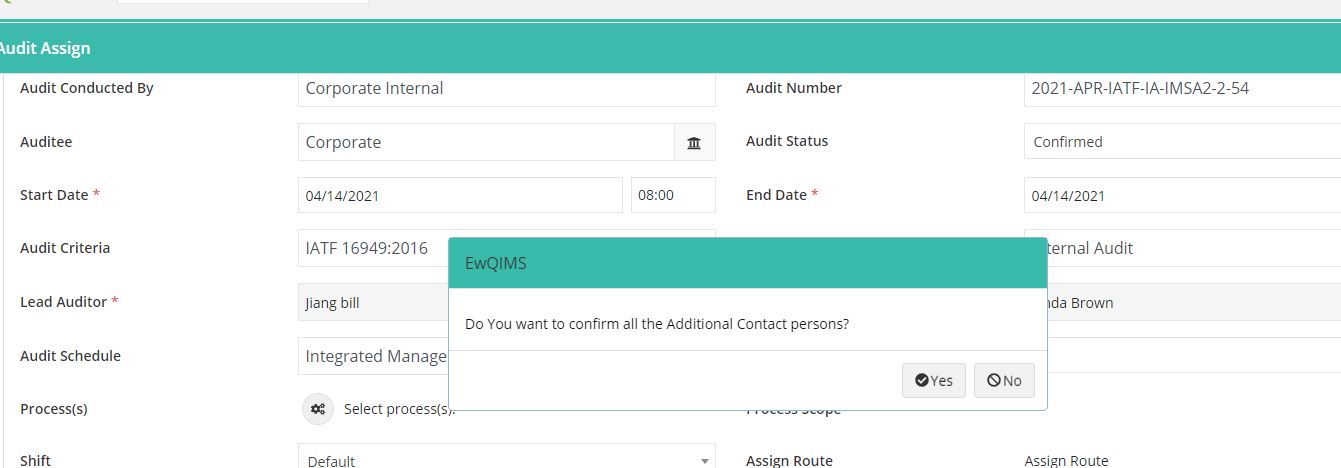Click the Audit Conducted By field
The height and width of the screenshot is (468, 1341).
(507, 88)
